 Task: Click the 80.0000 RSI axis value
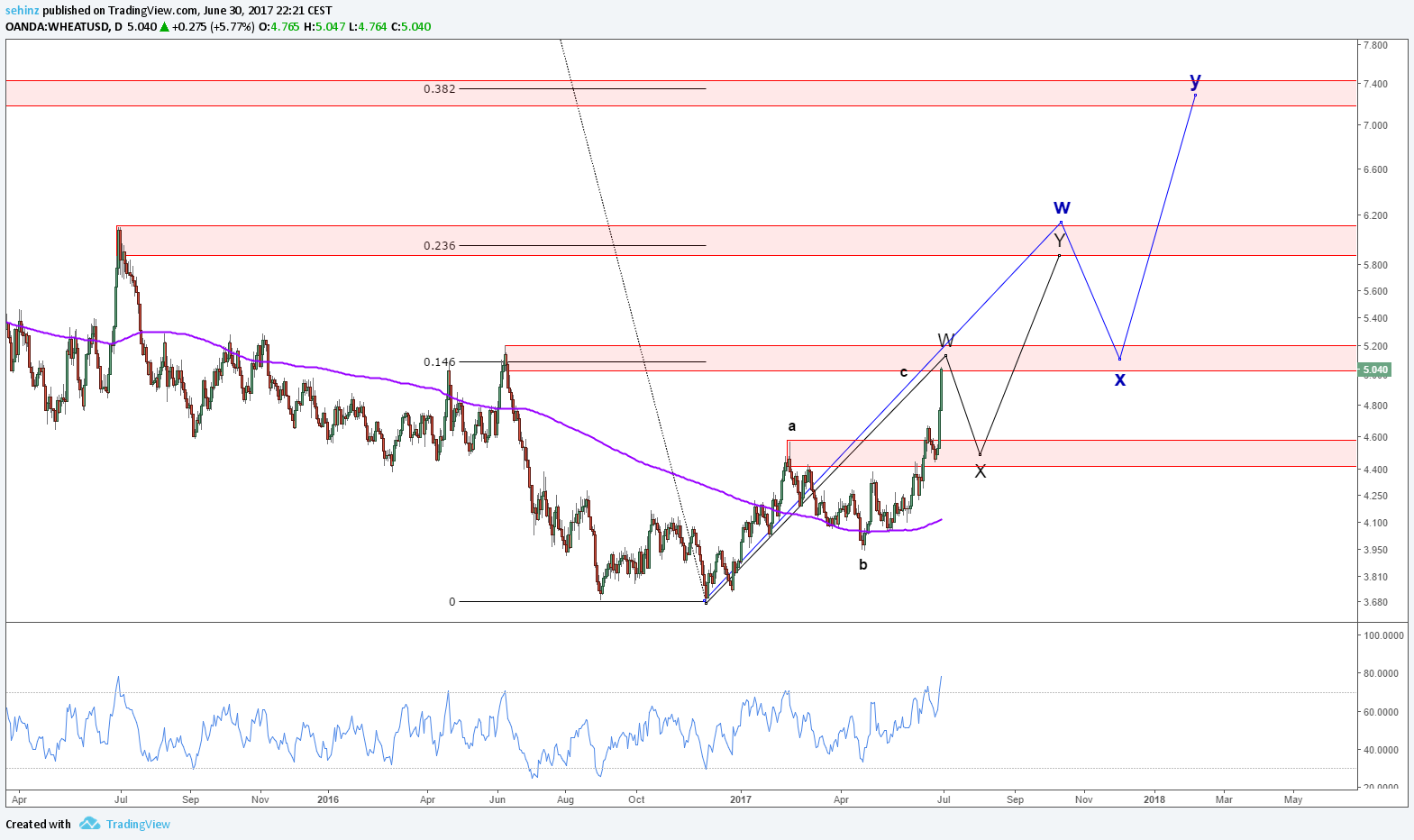(x=1381, y=673)
